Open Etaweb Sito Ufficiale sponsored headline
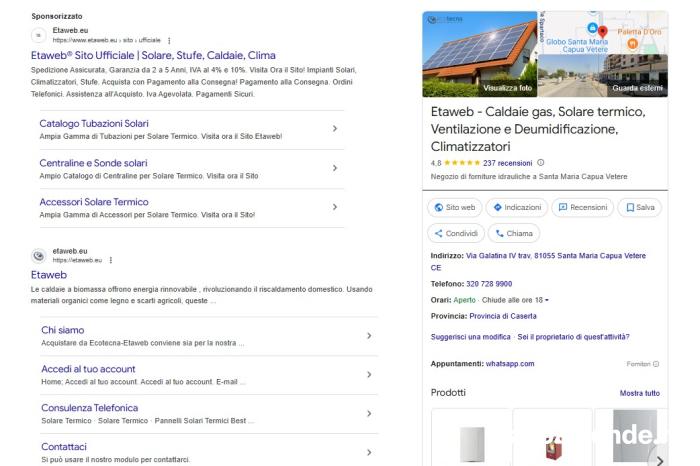 point(153,55)
